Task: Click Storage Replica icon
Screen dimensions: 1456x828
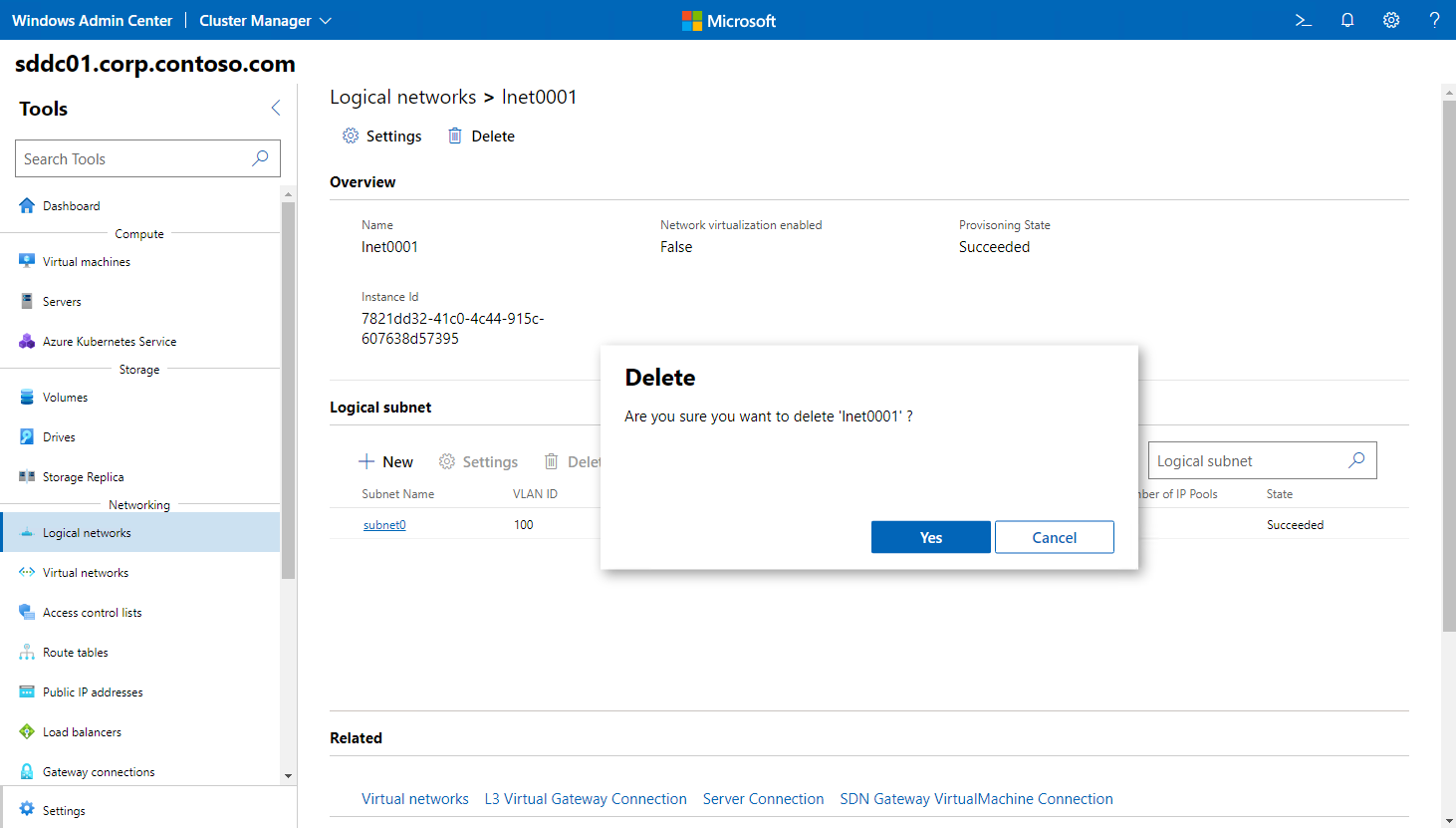Action: (x=27, y=476)
